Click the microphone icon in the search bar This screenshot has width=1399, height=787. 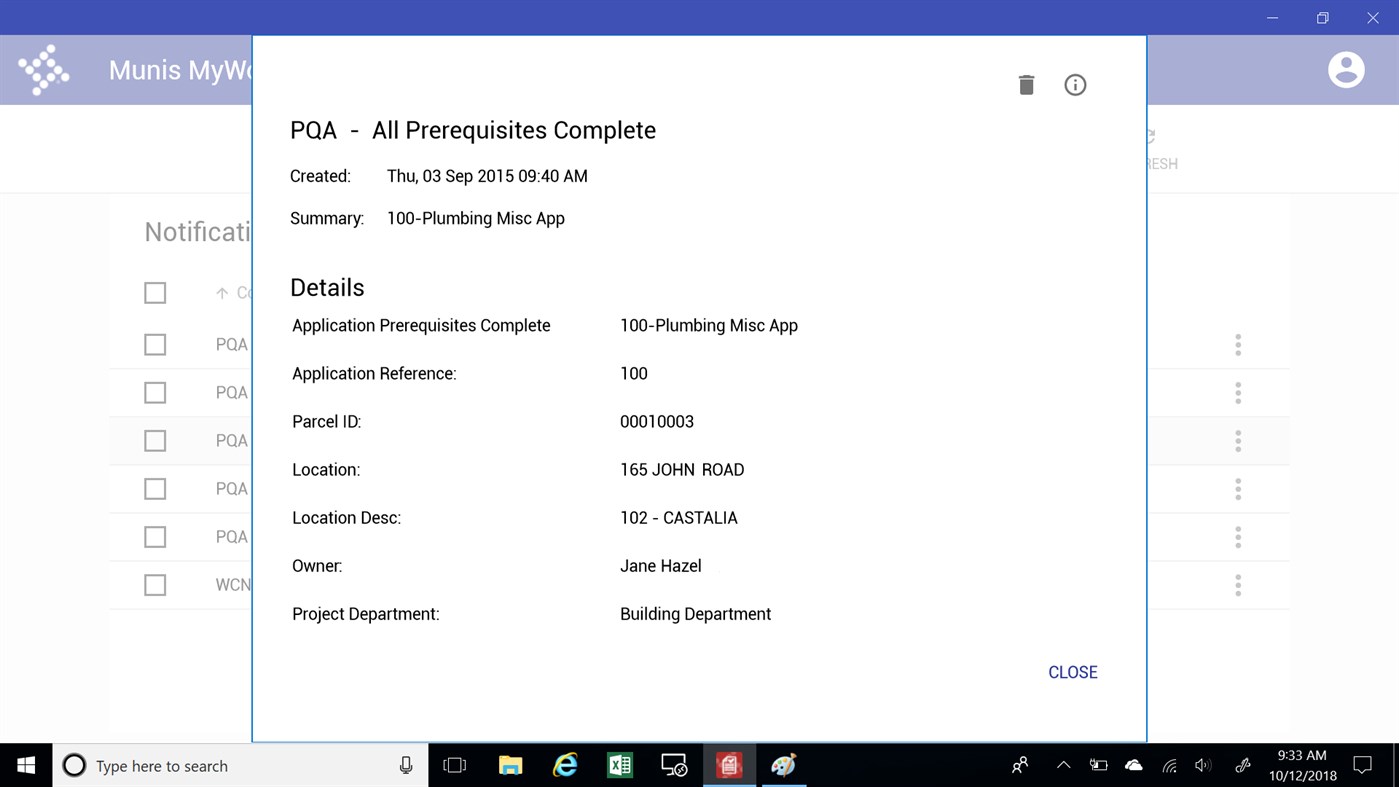tap(405, 765)
